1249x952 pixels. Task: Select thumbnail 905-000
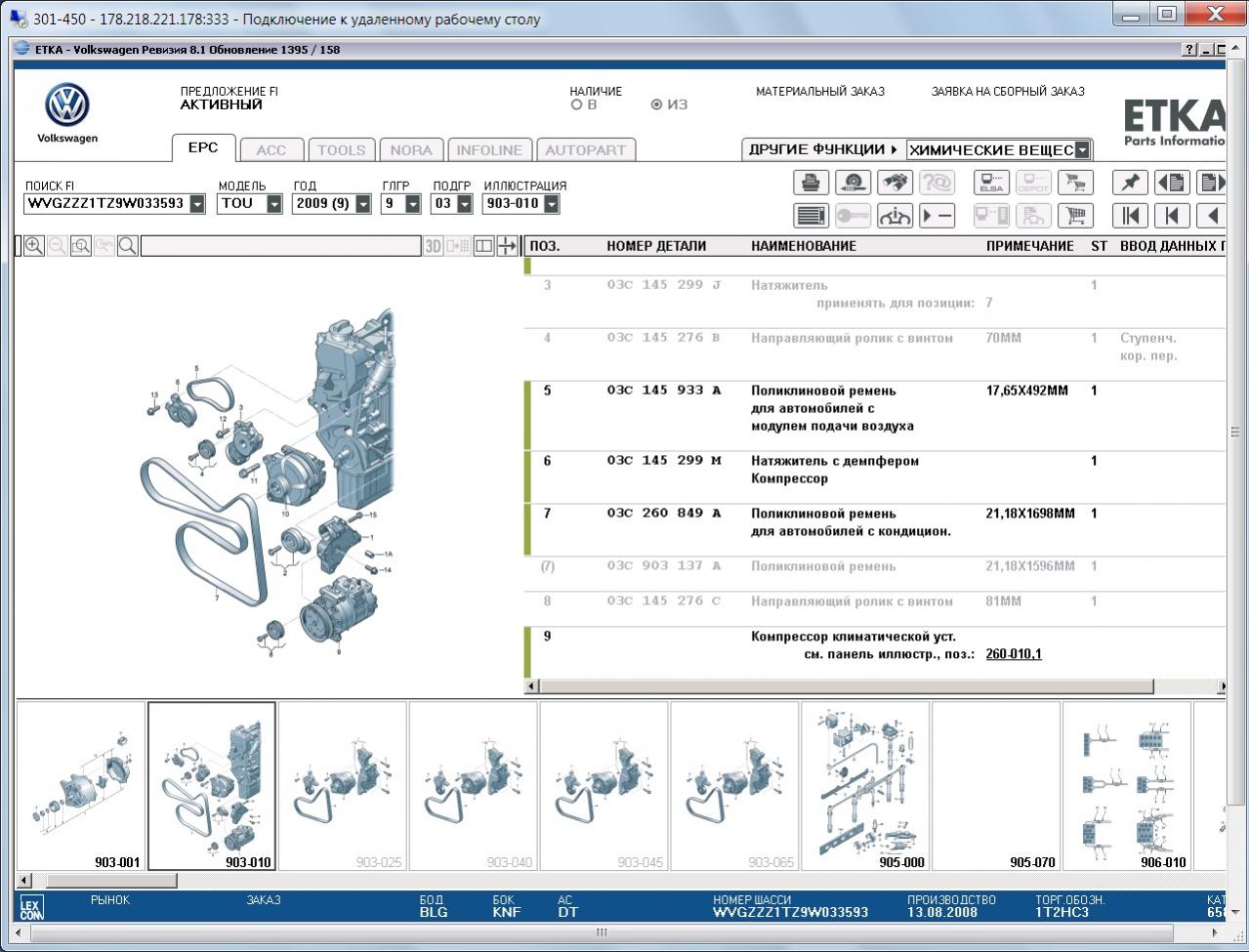[866, 786]
